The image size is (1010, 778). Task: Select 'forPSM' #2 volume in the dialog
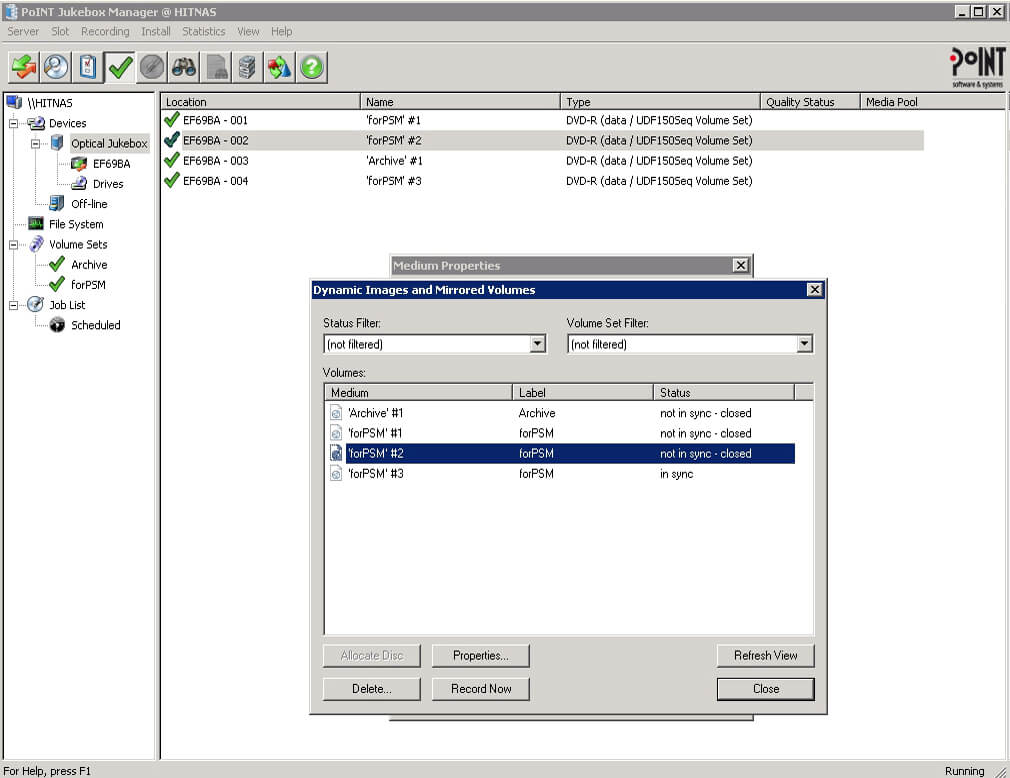561,453
